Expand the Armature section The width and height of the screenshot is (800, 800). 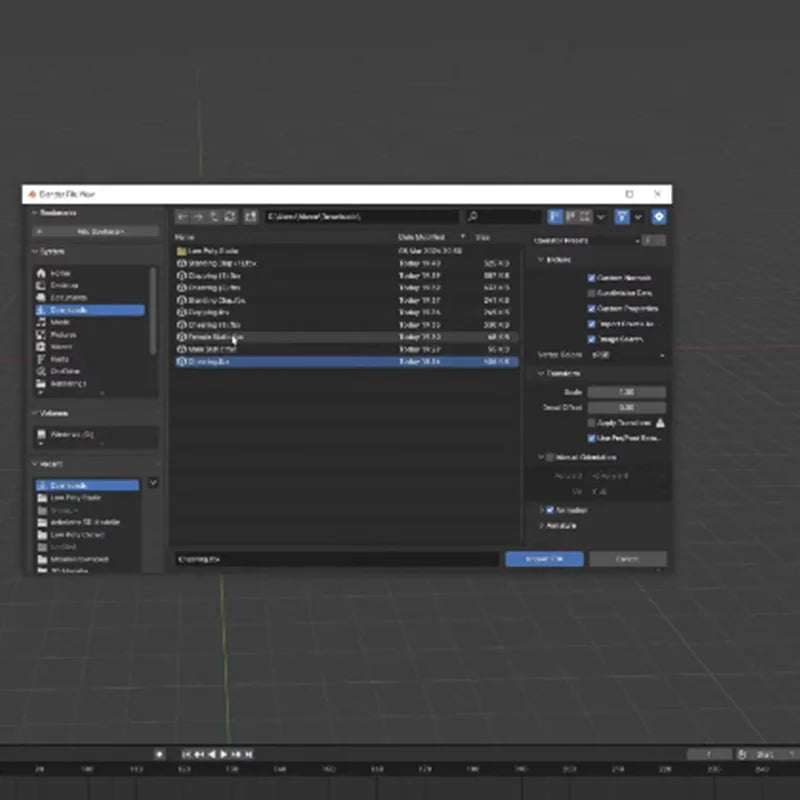click(541, 525)
